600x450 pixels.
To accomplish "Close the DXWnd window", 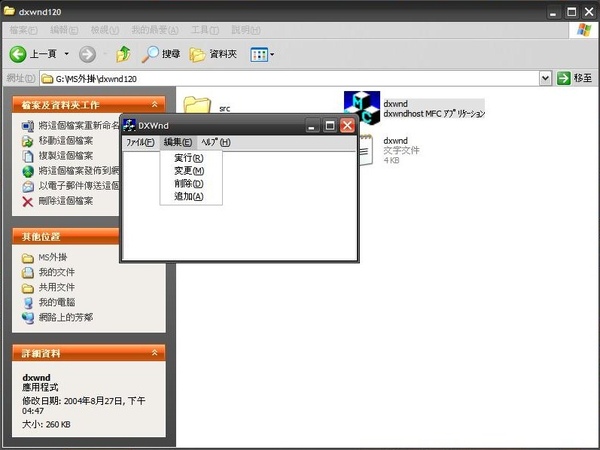I will tap(347, 126).
